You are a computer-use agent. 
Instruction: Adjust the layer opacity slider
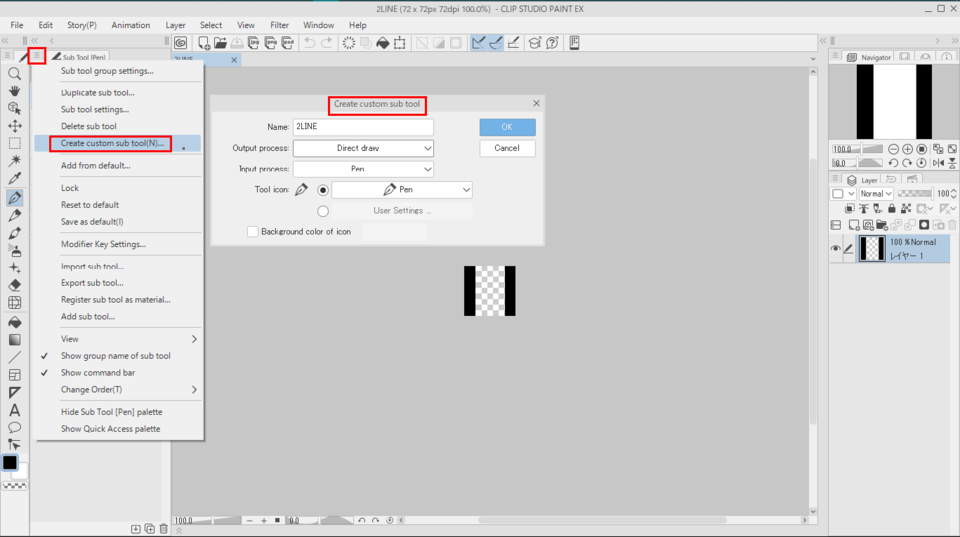click(x=914, y=193)
